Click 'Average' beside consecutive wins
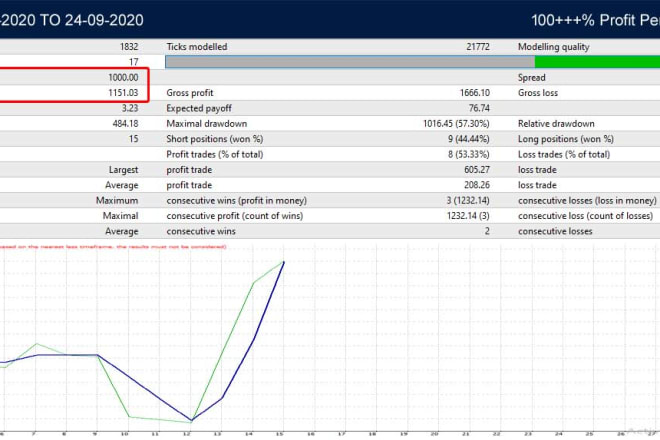Viewport: 660px width, 440px height. click(x=122, y=231)
